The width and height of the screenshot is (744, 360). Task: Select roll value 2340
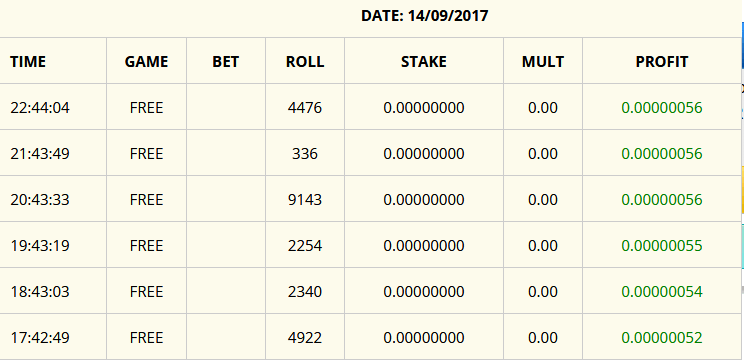coord(305,292)
